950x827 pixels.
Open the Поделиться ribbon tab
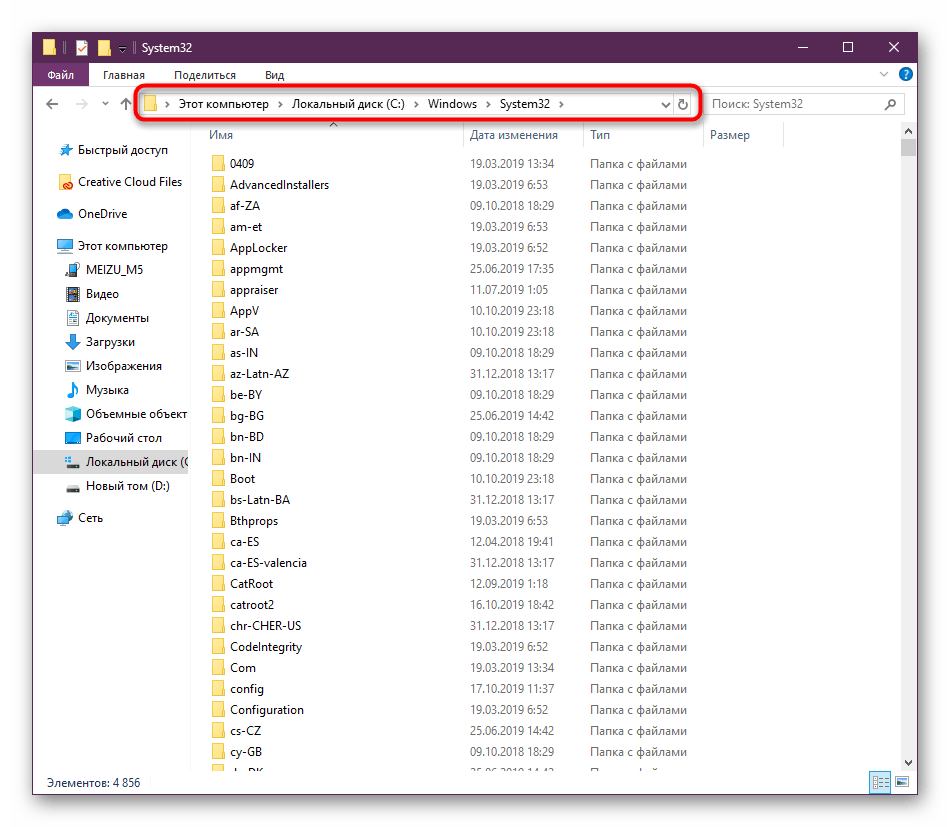point(205,75)
